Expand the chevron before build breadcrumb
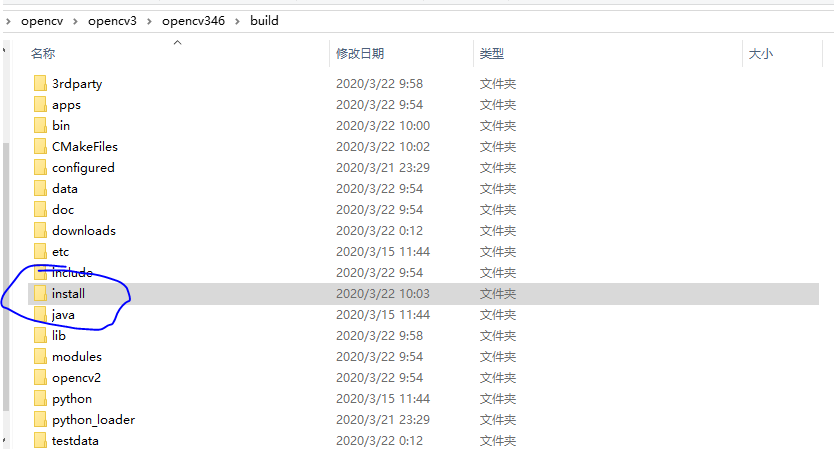Viewport: 834px width, 459px height. point(237,21)
